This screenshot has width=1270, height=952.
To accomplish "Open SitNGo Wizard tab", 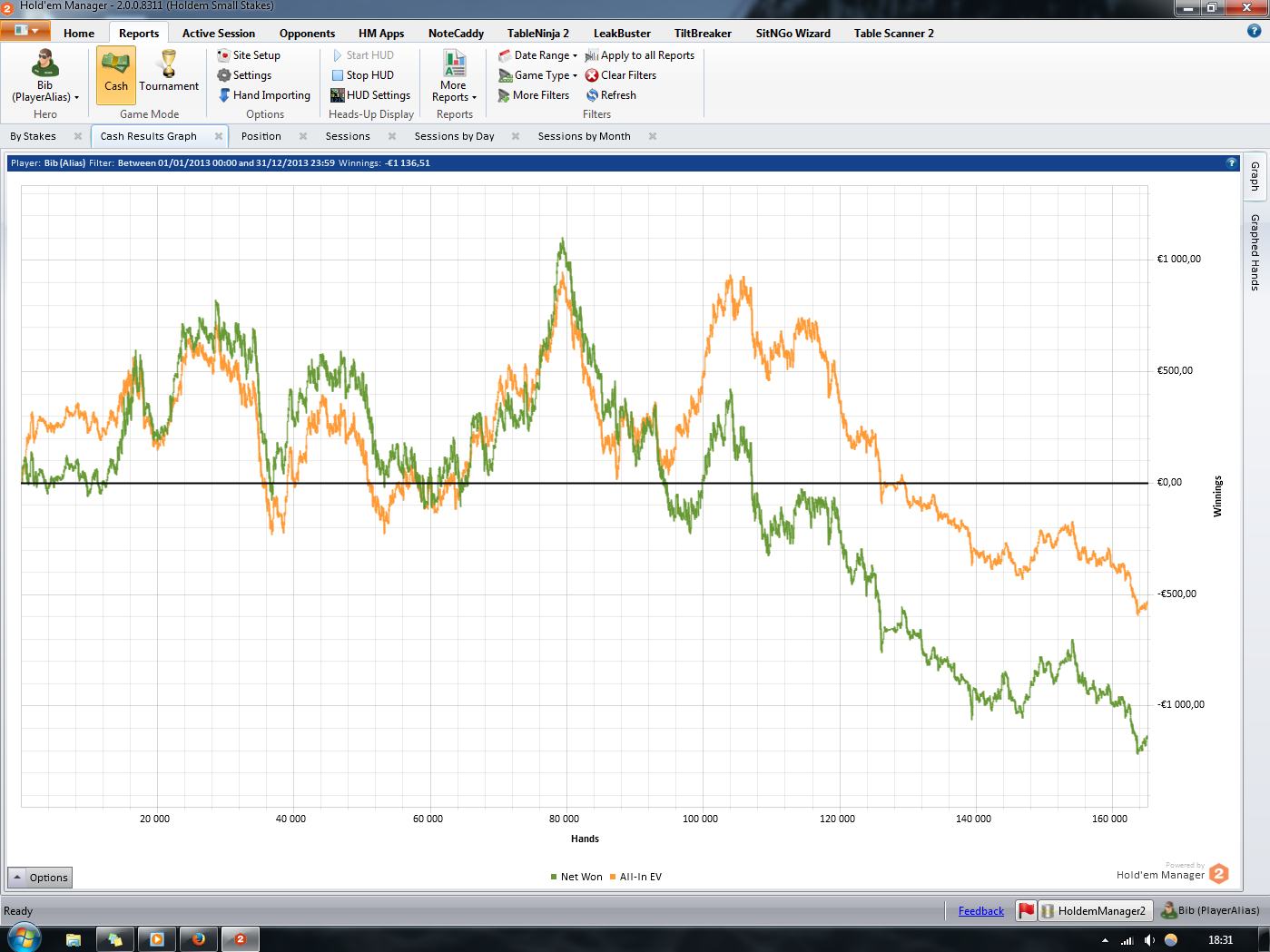I will (x=793, y=34).
